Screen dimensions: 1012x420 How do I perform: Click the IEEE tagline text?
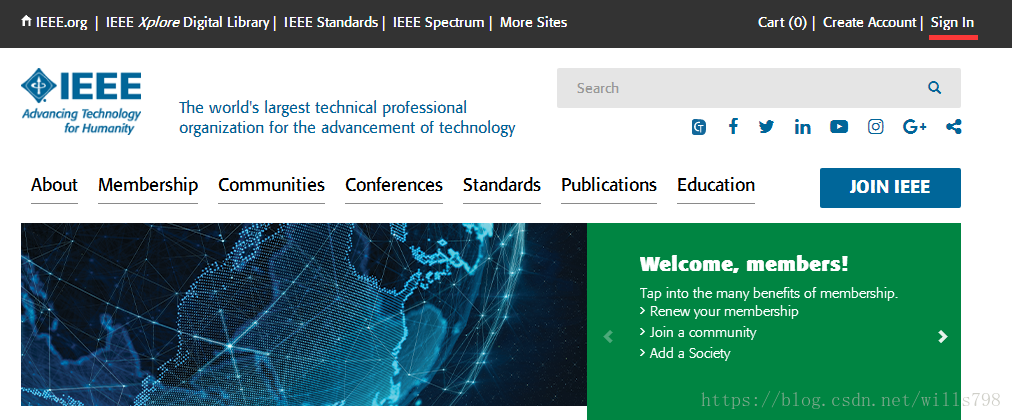coord(347,117)
